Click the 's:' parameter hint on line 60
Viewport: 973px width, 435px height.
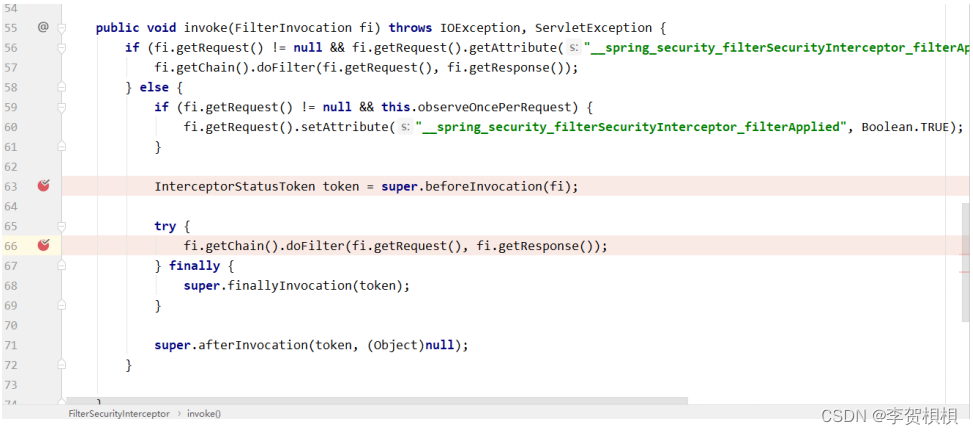click(x=405, y=127)
